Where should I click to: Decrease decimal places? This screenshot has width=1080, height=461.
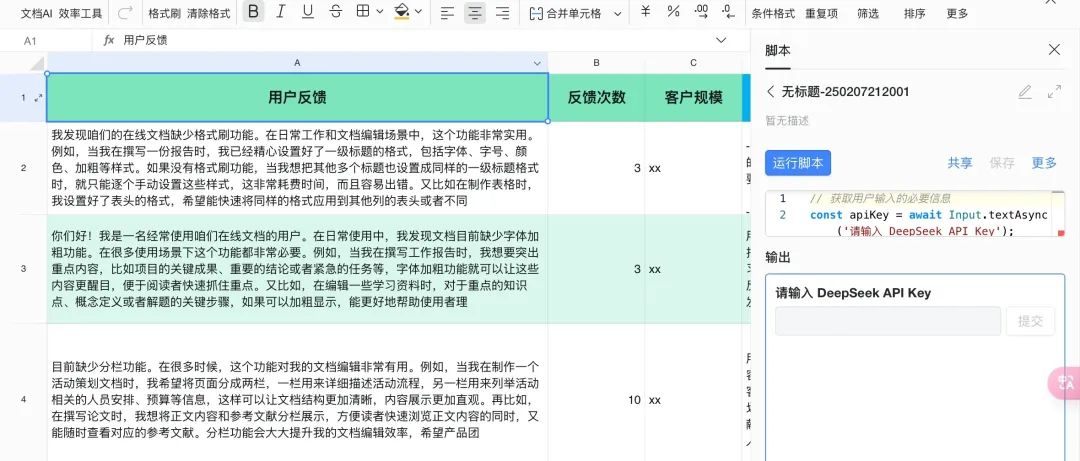click(728, 12)
